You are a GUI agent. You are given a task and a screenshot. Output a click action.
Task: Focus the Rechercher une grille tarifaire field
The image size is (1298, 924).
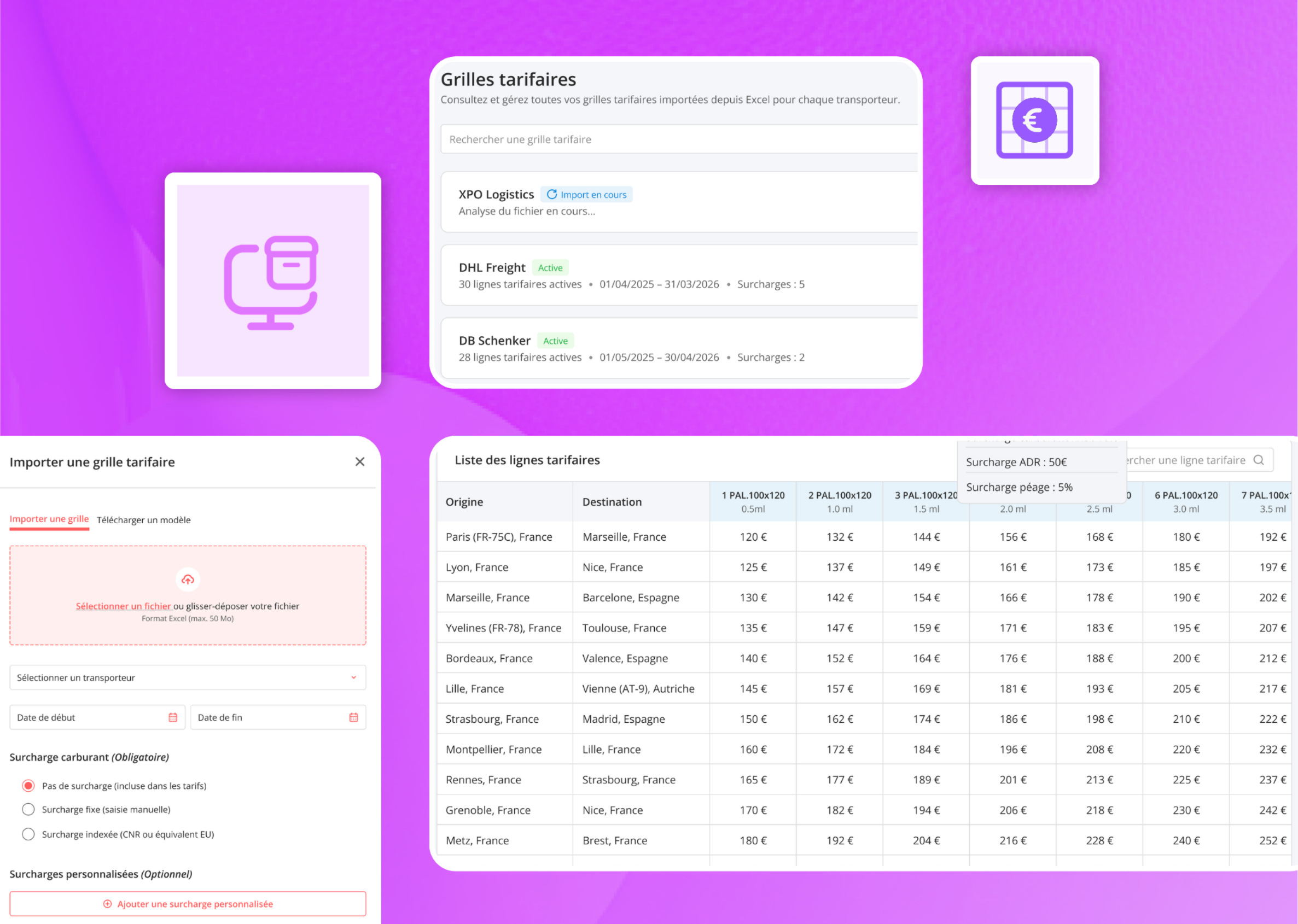[679, 139]
